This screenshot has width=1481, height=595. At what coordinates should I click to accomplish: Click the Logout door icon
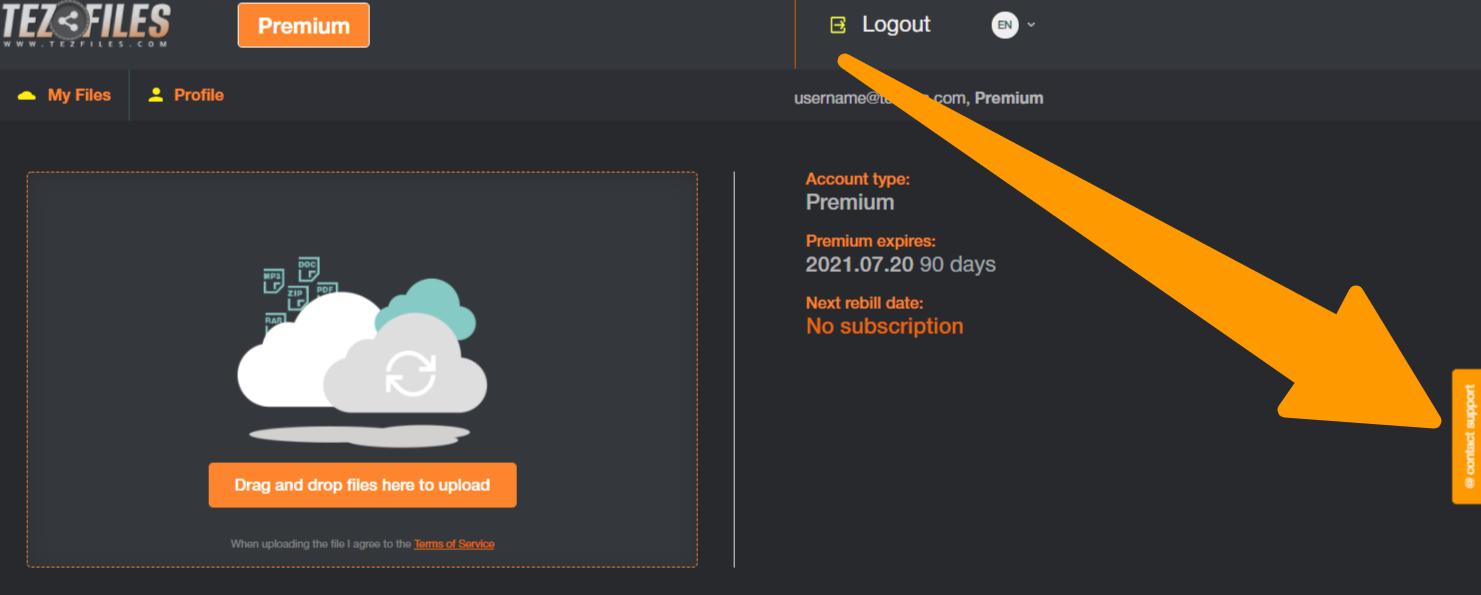point(838,25)
